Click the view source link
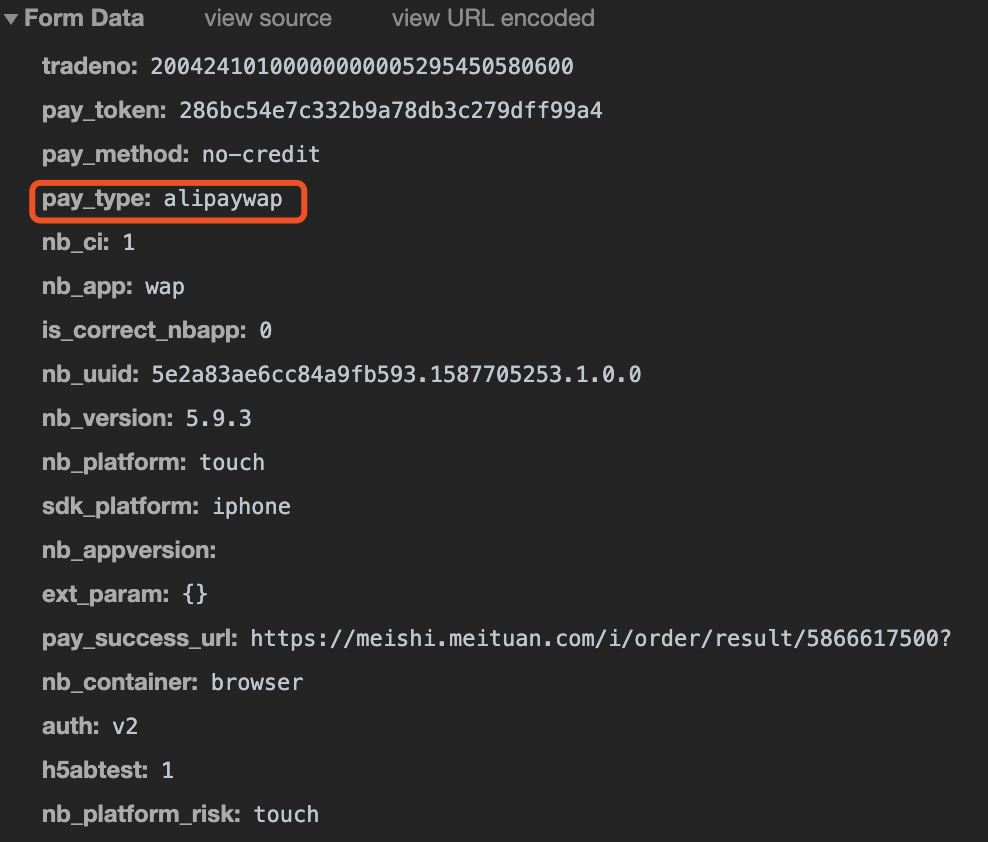988x842 pixels. click(x=268, y=18)
